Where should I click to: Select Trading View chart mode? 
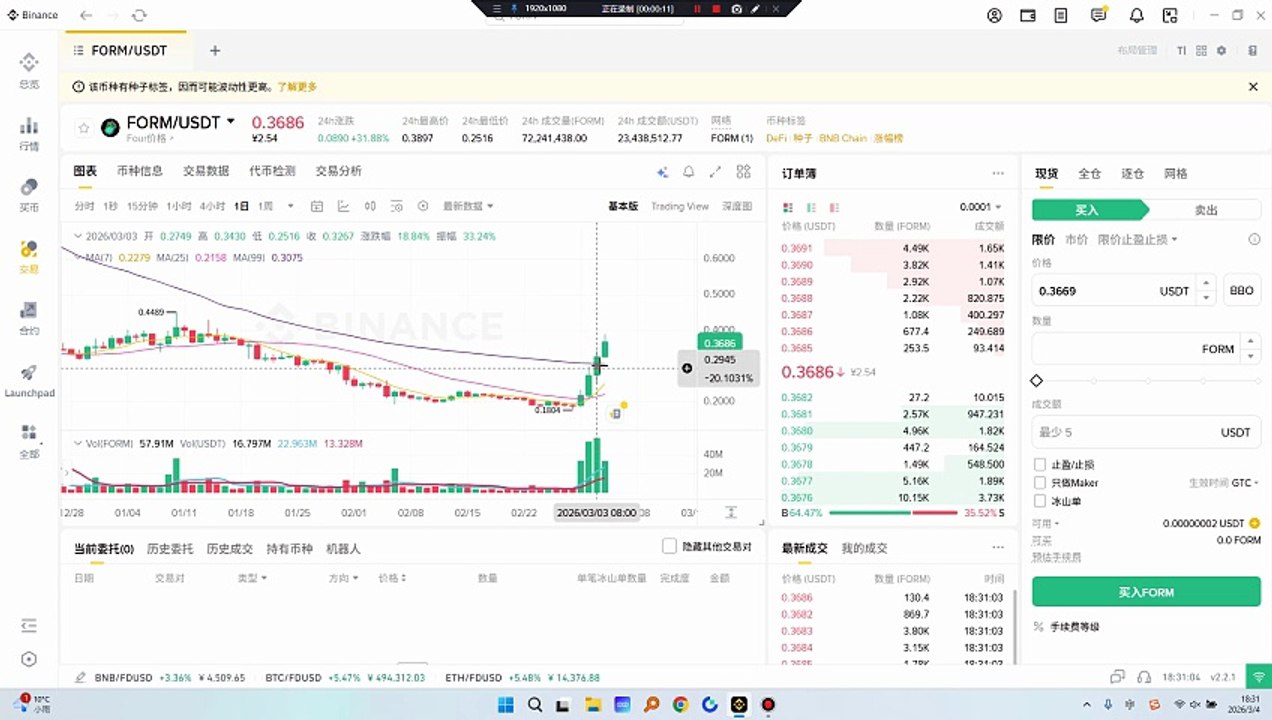click(x=679, y=206)
